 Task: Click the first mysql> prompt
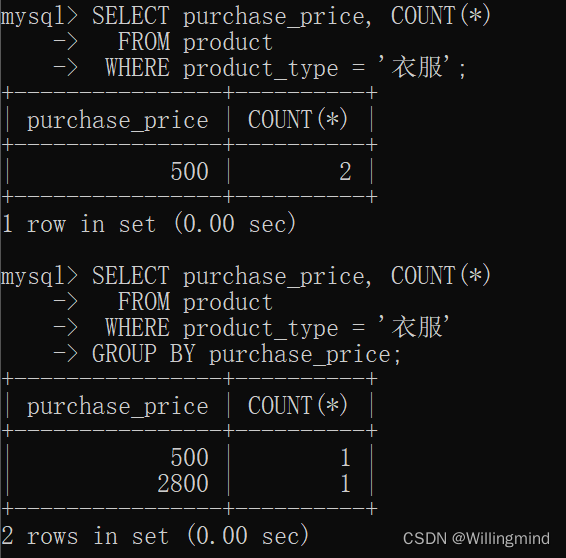tap(39, 16)
